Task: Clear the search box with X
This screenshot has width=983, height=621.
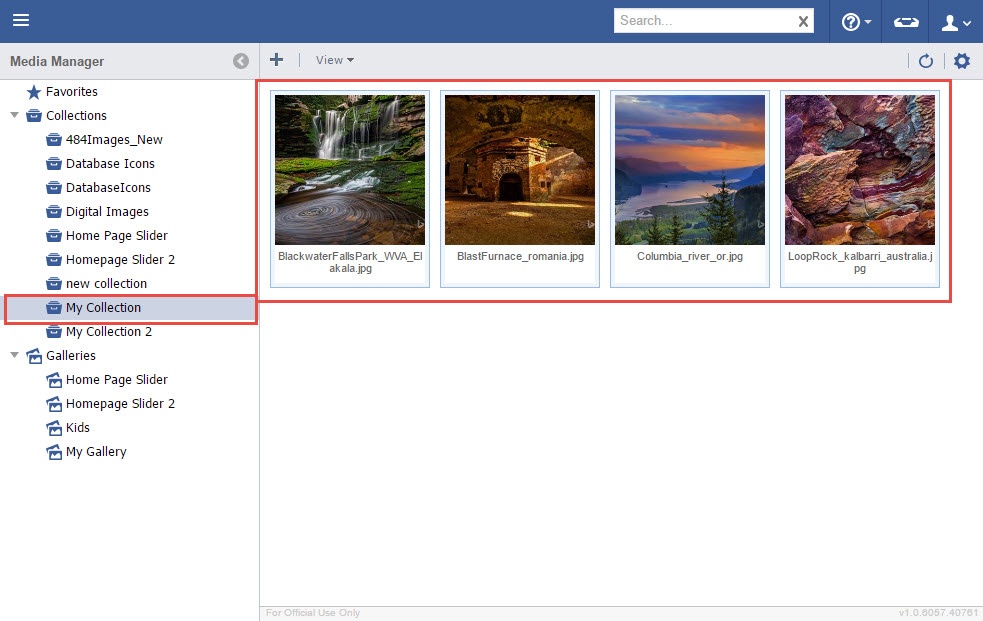Action: (803, 21)
